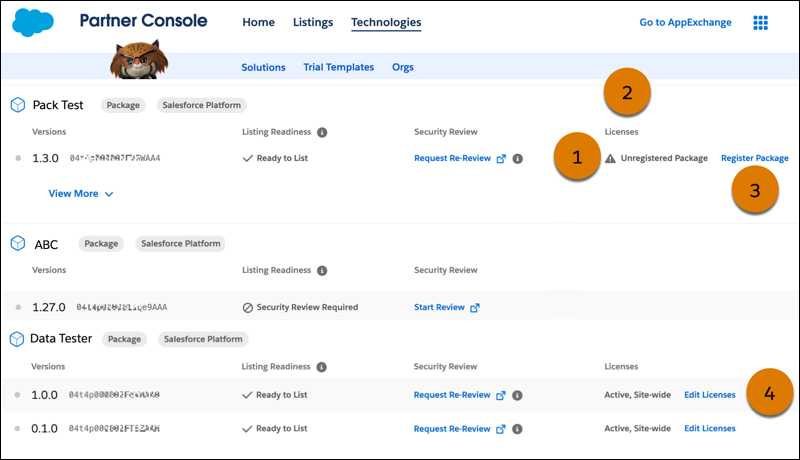The width and height of the screenshot is (800, 460).
Task: Click the Unregistered Package status text
Action: click(x=664, y=158)
